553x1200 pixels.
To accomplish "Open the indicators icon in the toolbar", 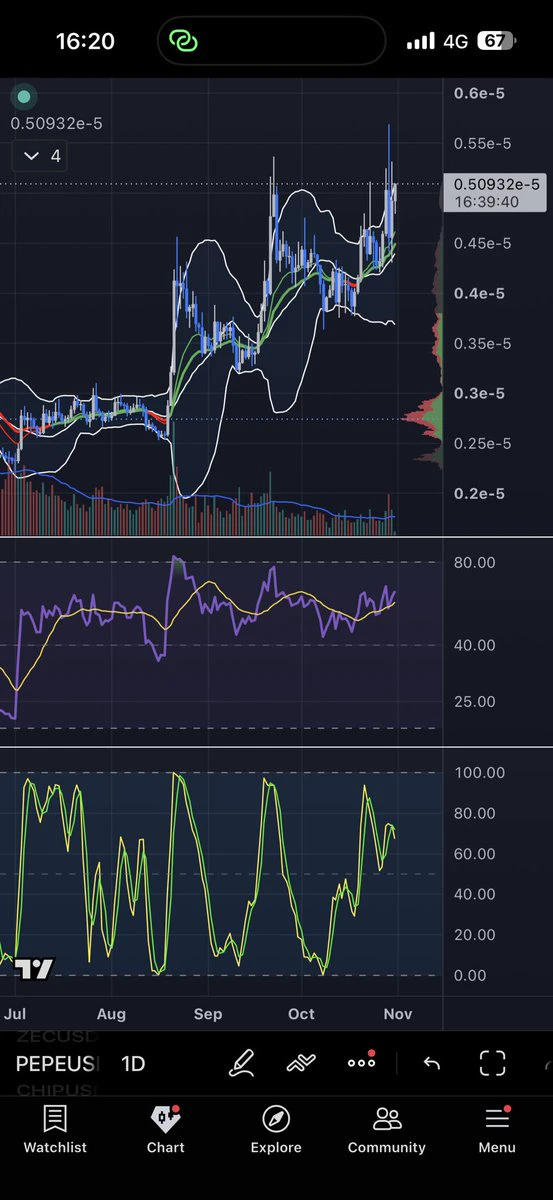I will coord(301,1063).
